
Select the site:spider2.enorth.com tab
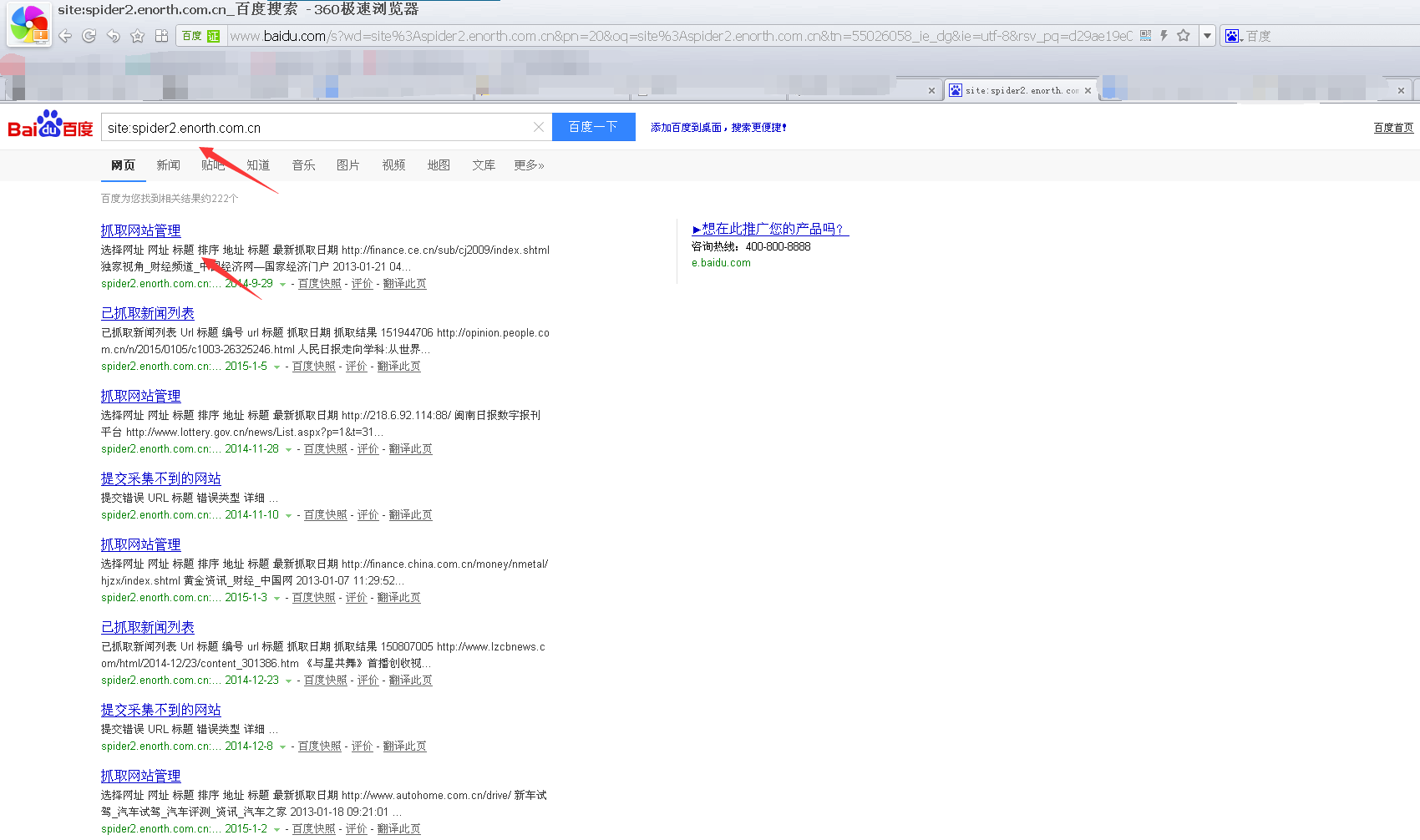[x=1021, y=90]
